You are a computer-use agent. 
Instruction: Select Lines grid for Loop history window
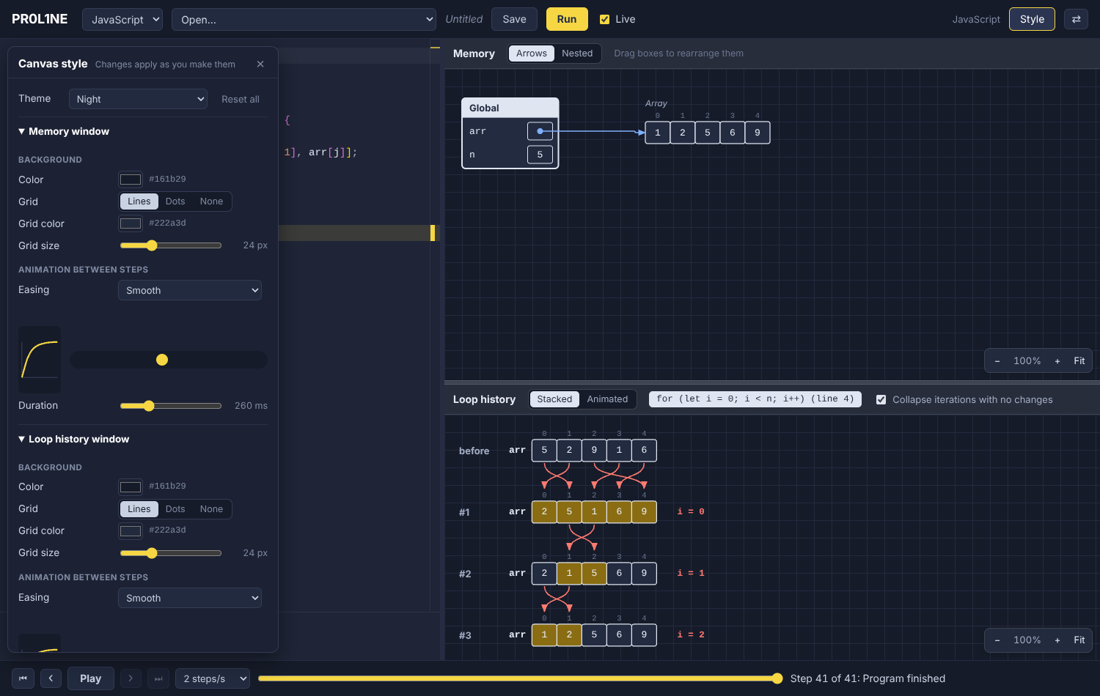click(139, 509)
